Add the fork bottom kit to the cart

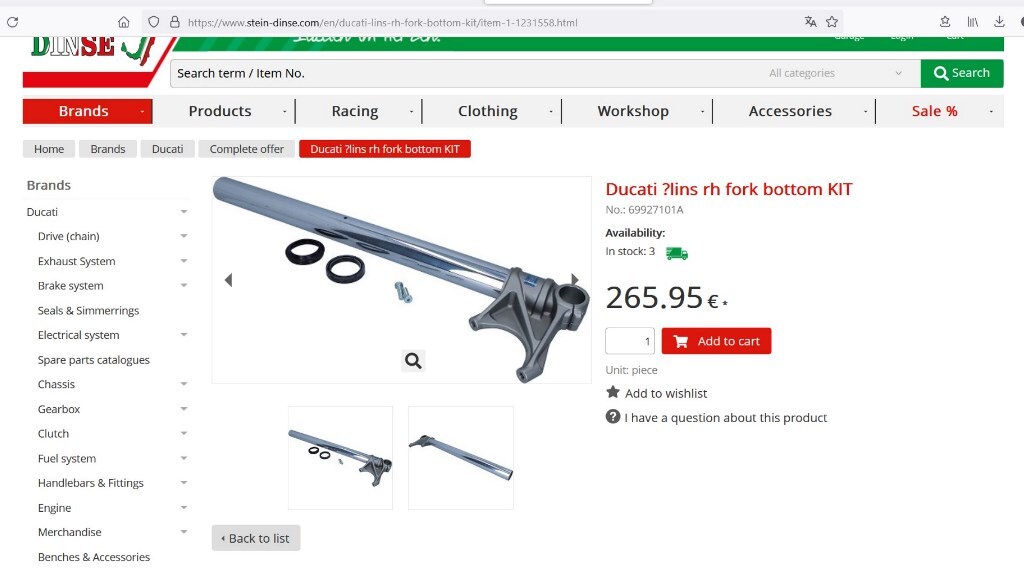[x=716, y=341]
